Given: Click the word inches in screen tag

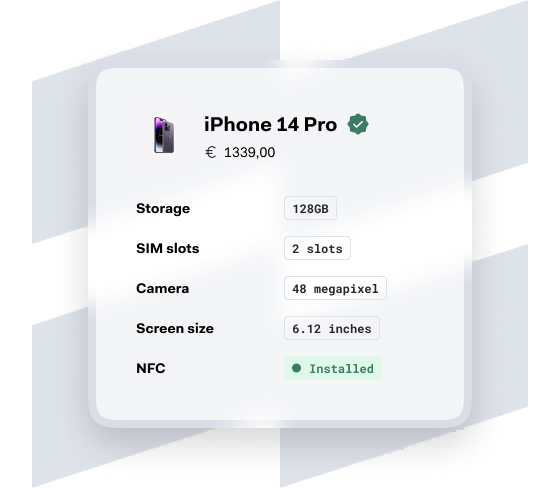Looking at the screenshot, I should (x=350, y=329).
